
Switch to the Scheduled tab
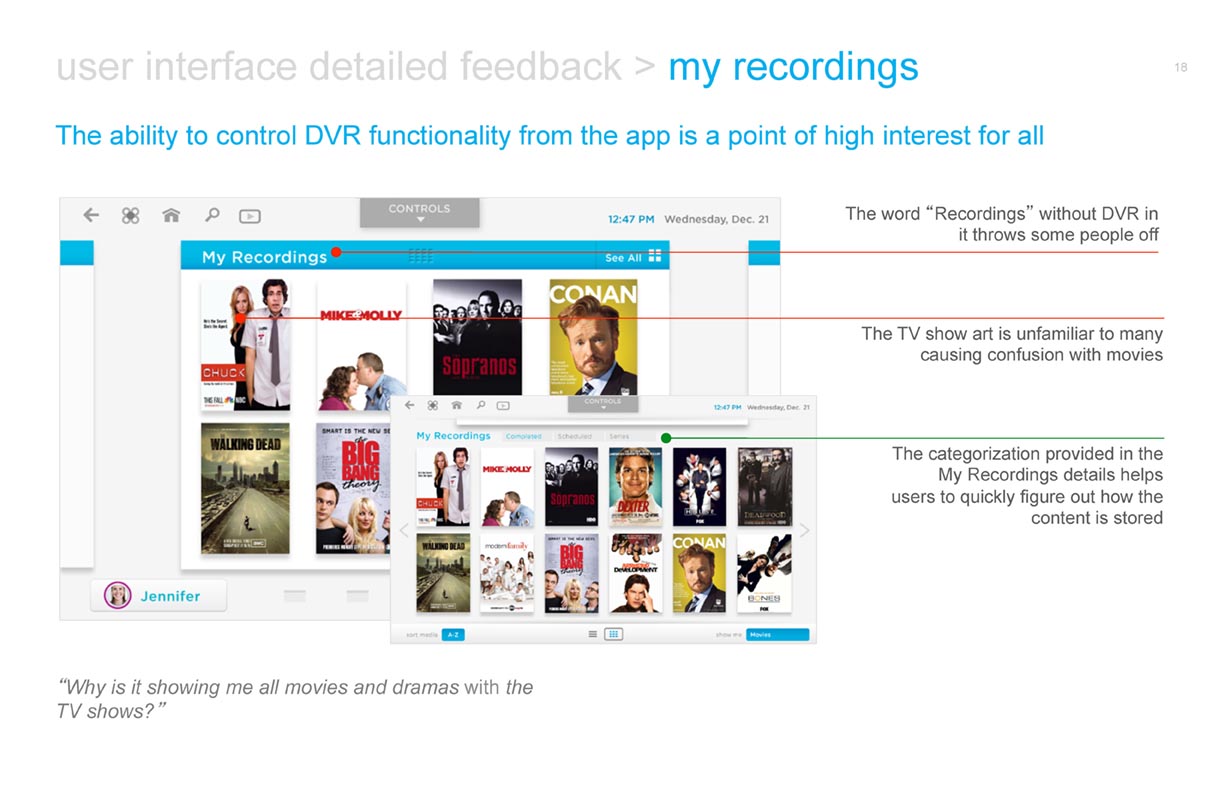[574, 437]
